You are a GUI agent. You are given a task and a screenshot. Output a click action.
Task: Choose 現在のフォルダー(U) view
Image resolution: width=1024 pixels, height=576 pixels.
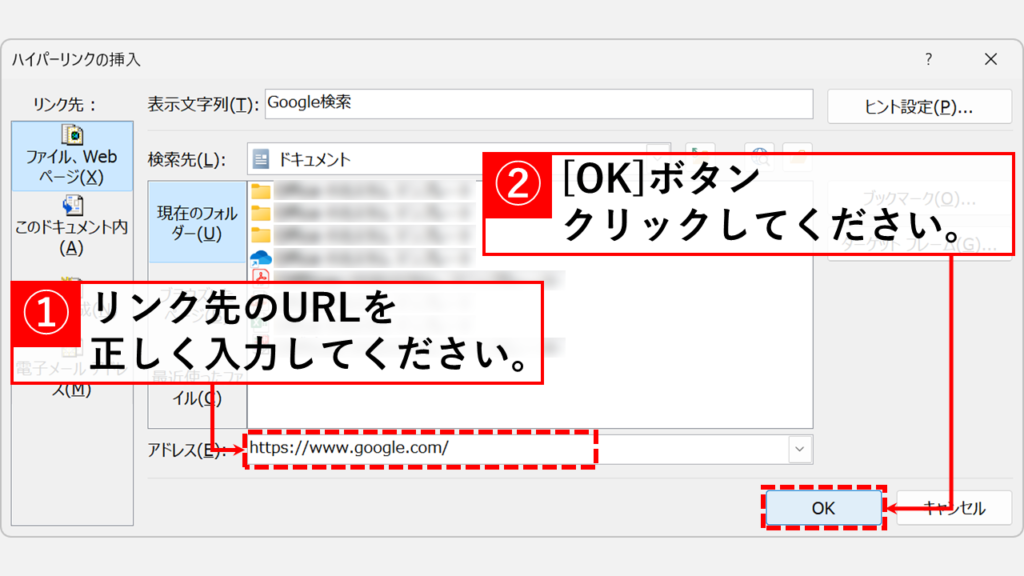(197, 223)
